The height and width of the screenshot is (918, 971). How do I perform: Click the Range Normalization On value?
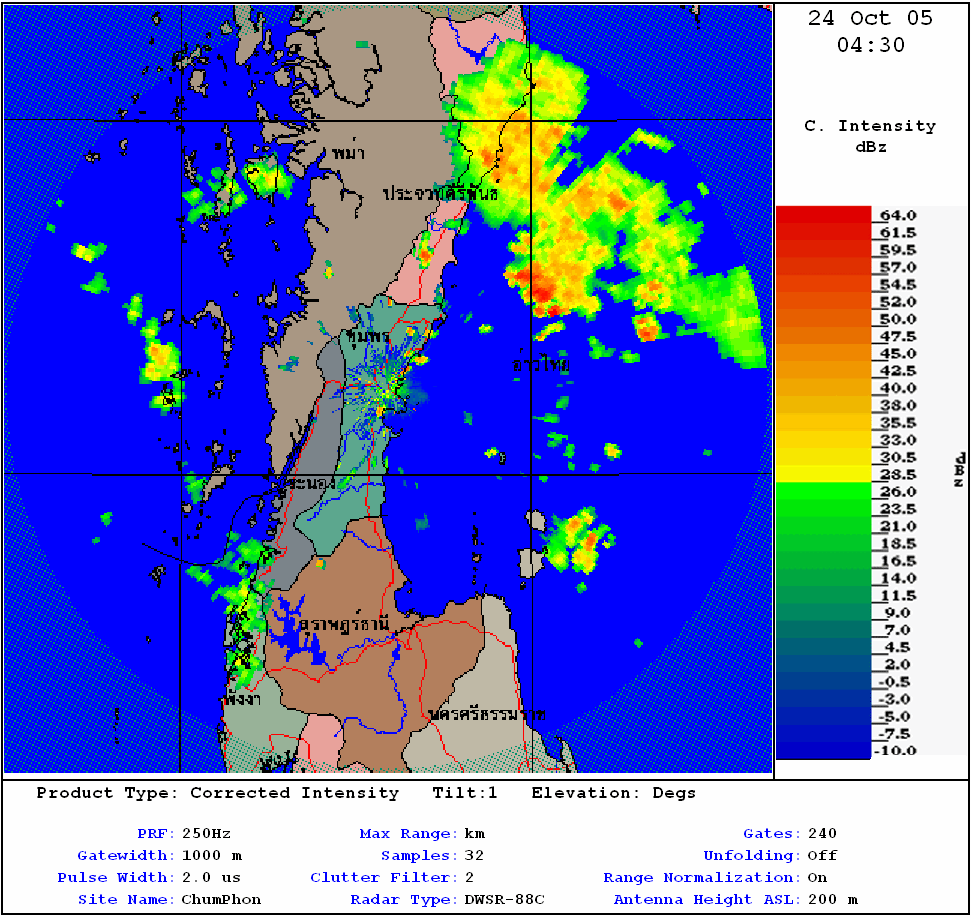click(x=817, y=877)
